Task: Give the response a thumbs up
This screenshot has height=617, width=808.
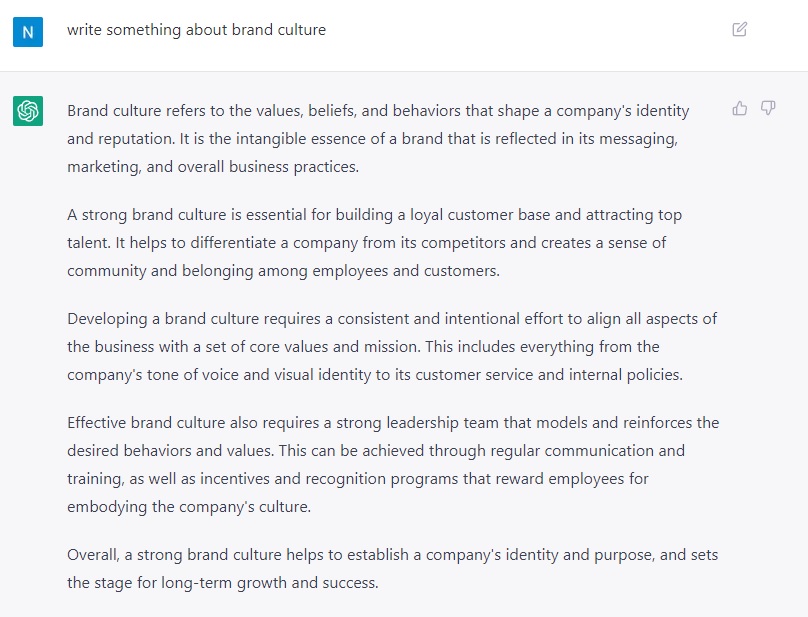Action: (x=739, y=108)
